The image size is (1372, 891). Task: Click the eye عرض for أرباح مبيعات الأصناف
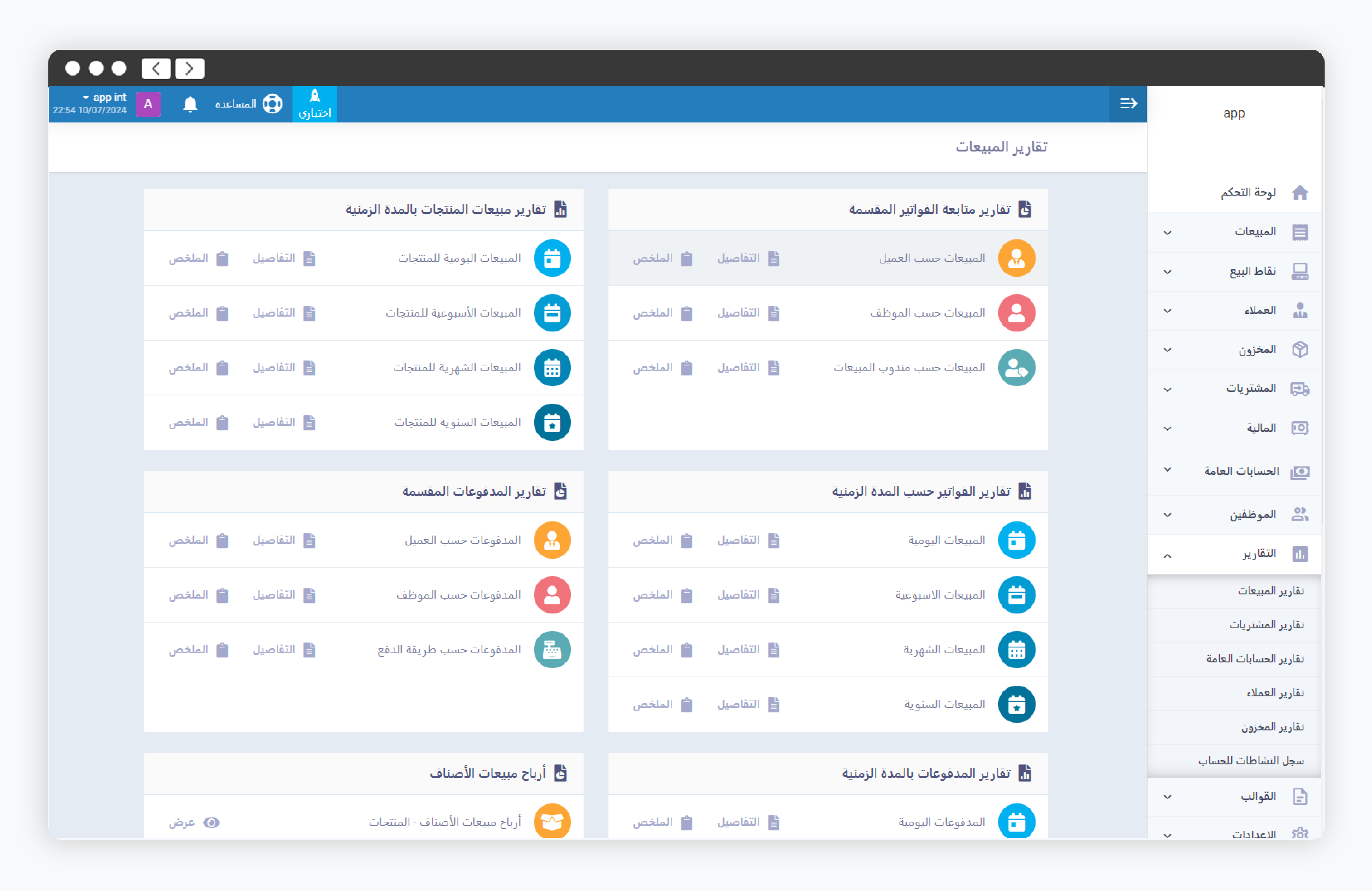(211, 822)
